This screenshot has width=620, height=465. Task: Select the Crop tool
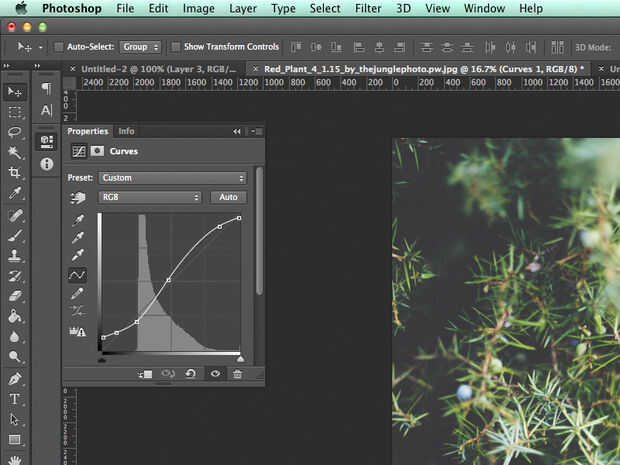pyautogui.click(x=15, y=173)
